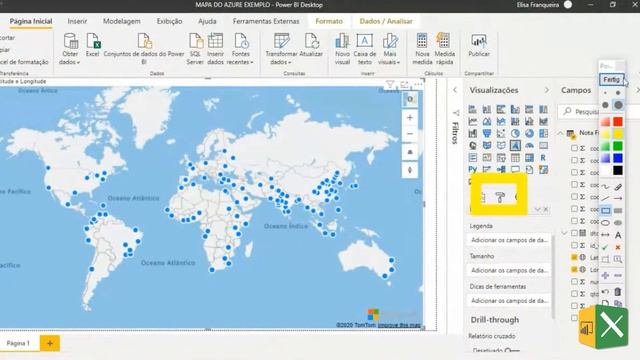
Task: Zoom out on the map with minus
Action: click(x=410, y=134)
